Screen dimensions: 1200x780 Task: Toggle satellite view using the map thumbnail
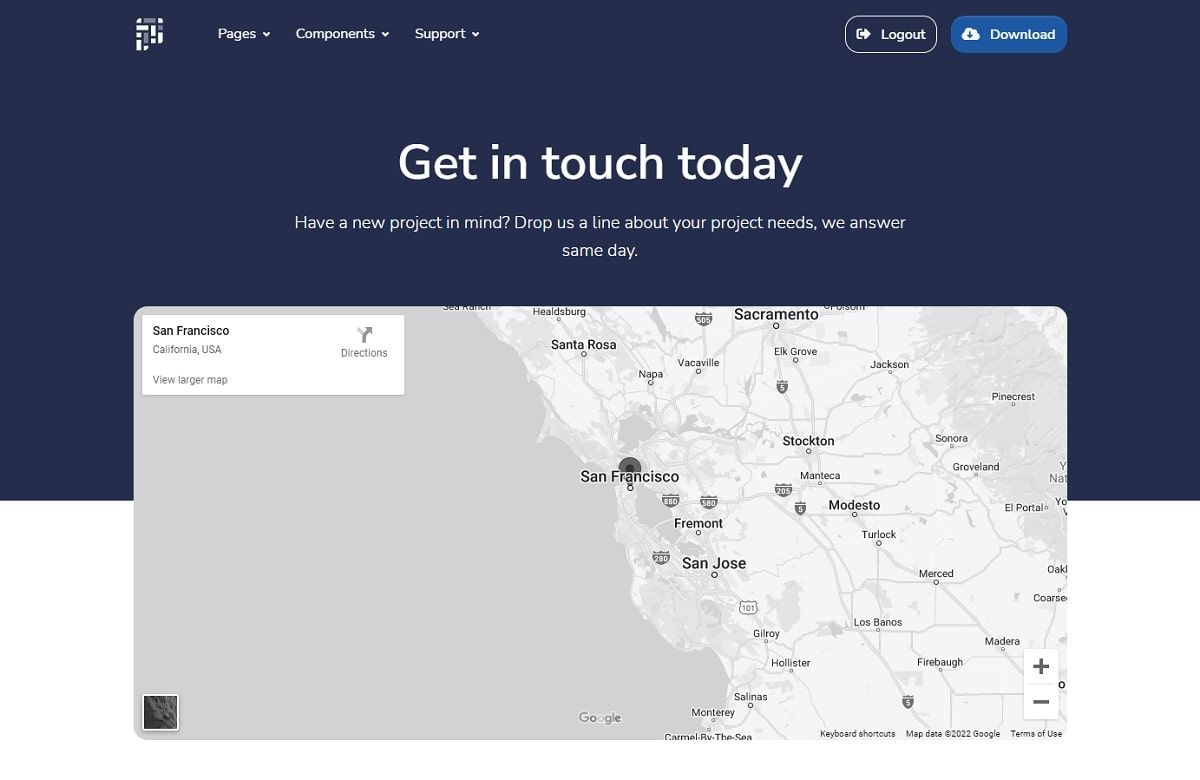[x=160, y=712]
